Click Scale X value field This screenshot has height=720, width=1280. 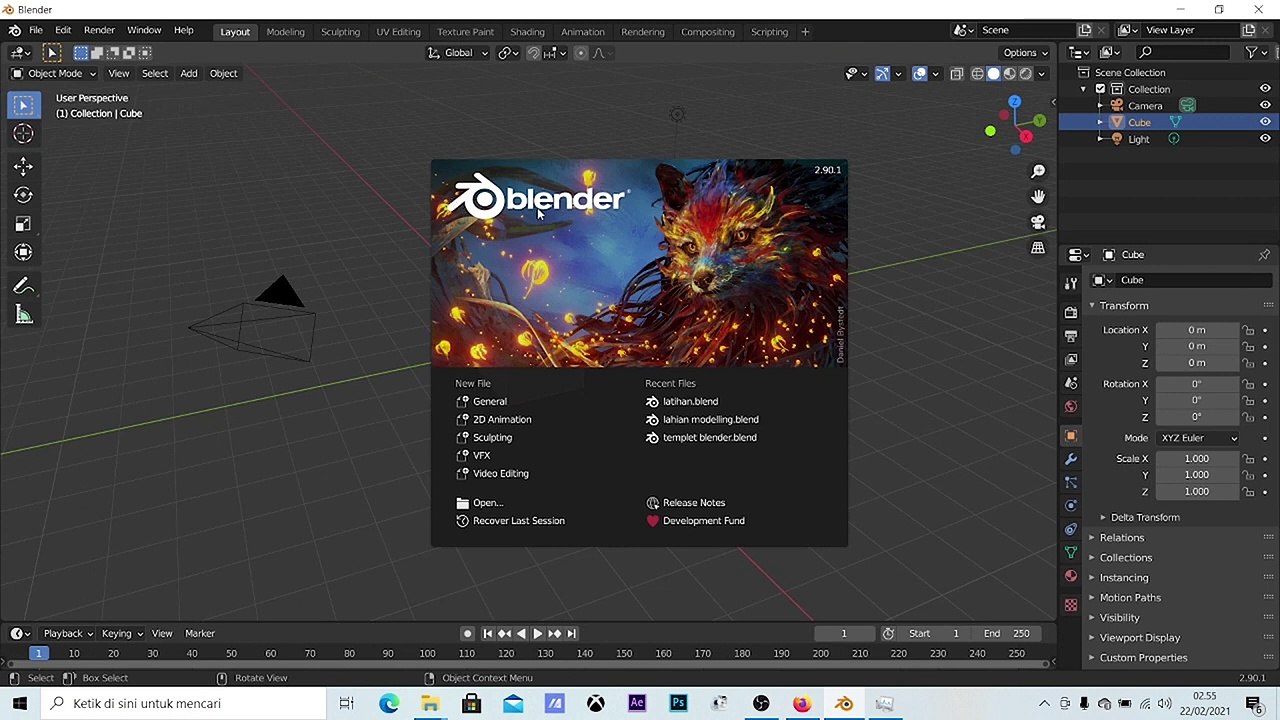pyautogui.click(x=1196, y=458)
